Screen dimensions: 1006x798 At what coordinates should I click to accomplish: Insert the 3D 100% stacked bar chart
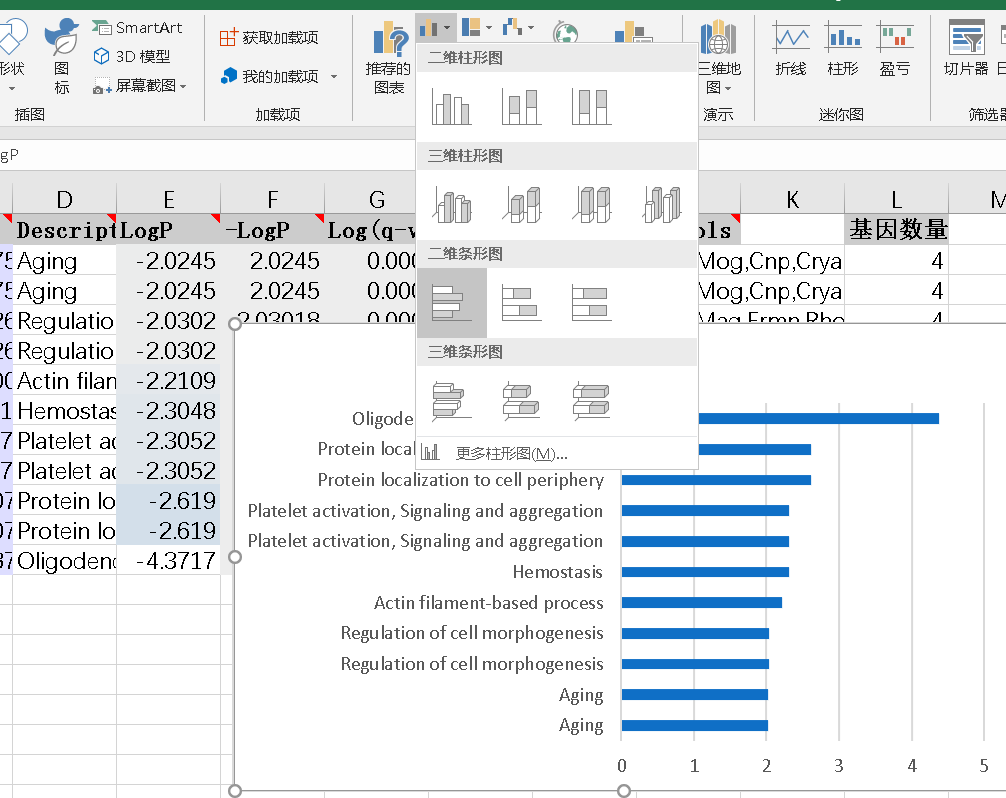tap(592, 401)
